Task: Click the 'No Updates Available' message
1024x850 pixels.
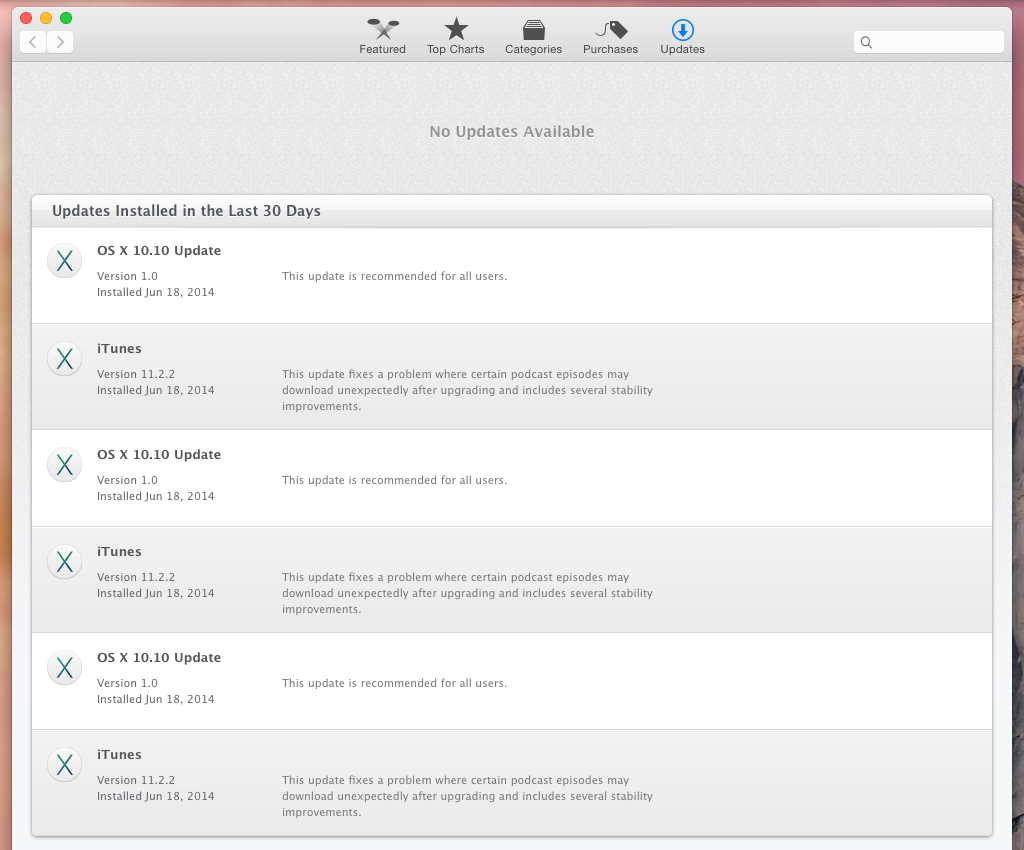Action: pyautogui.click(x=511, y=132)
